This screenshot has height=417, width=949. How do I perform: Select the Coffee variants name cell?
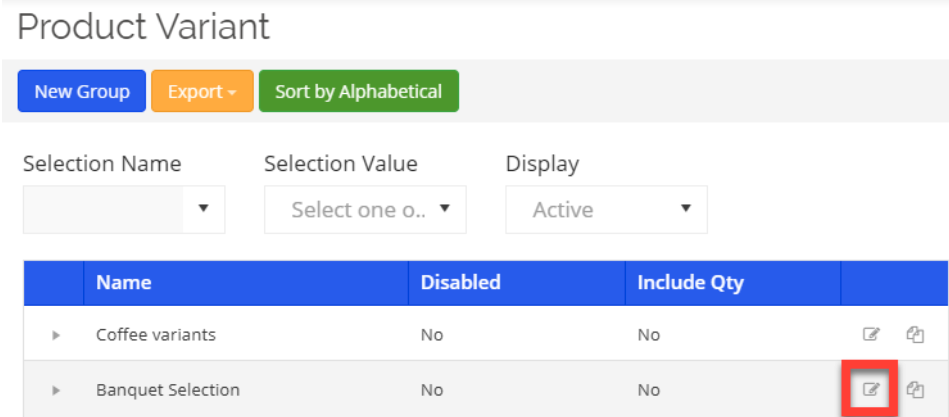[156, 335]
